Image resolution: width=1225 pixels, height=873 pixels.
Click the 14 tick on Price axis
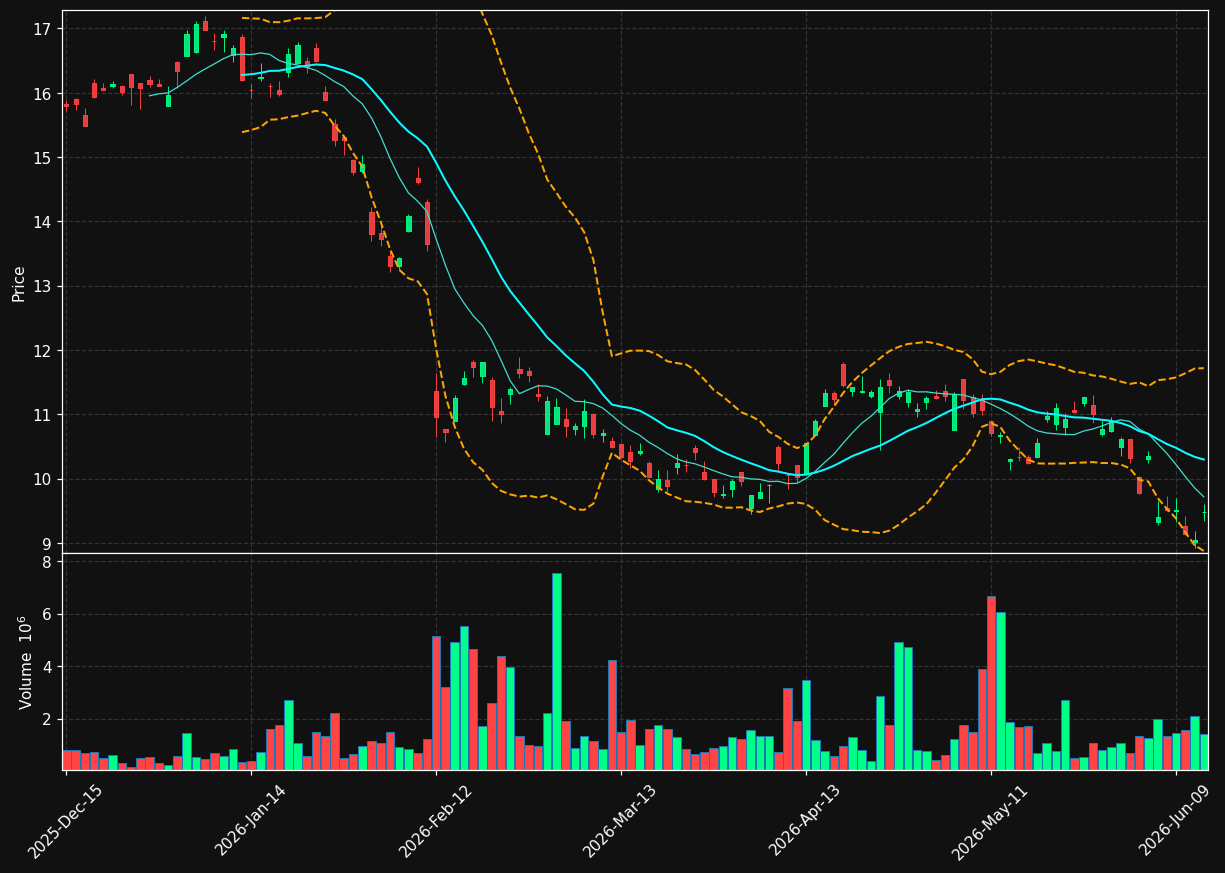tap(42, 222)
